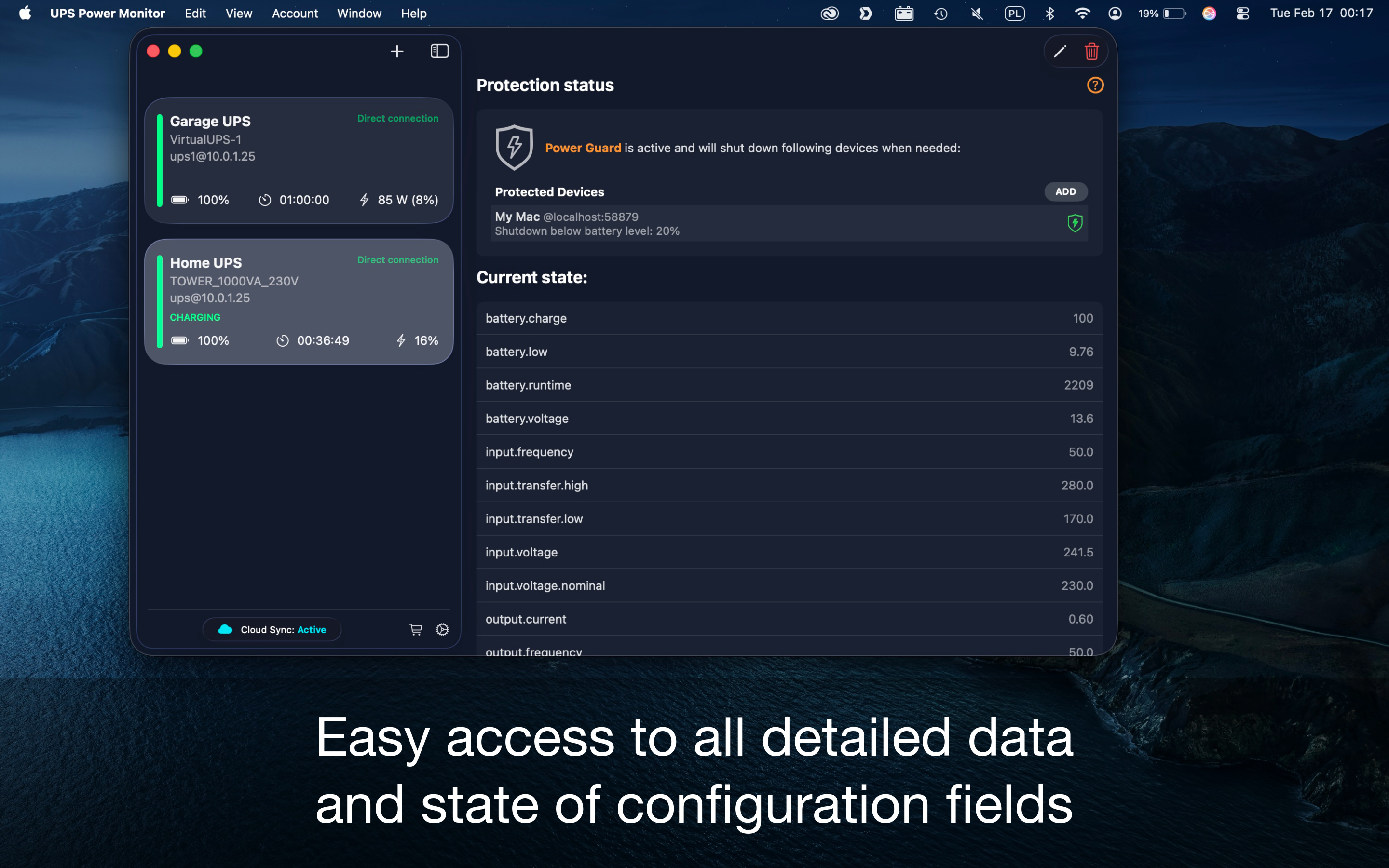Click ups1@10.0.1.25 address text
Viewport: 1389px width, 868px height.
pos(212,156)
